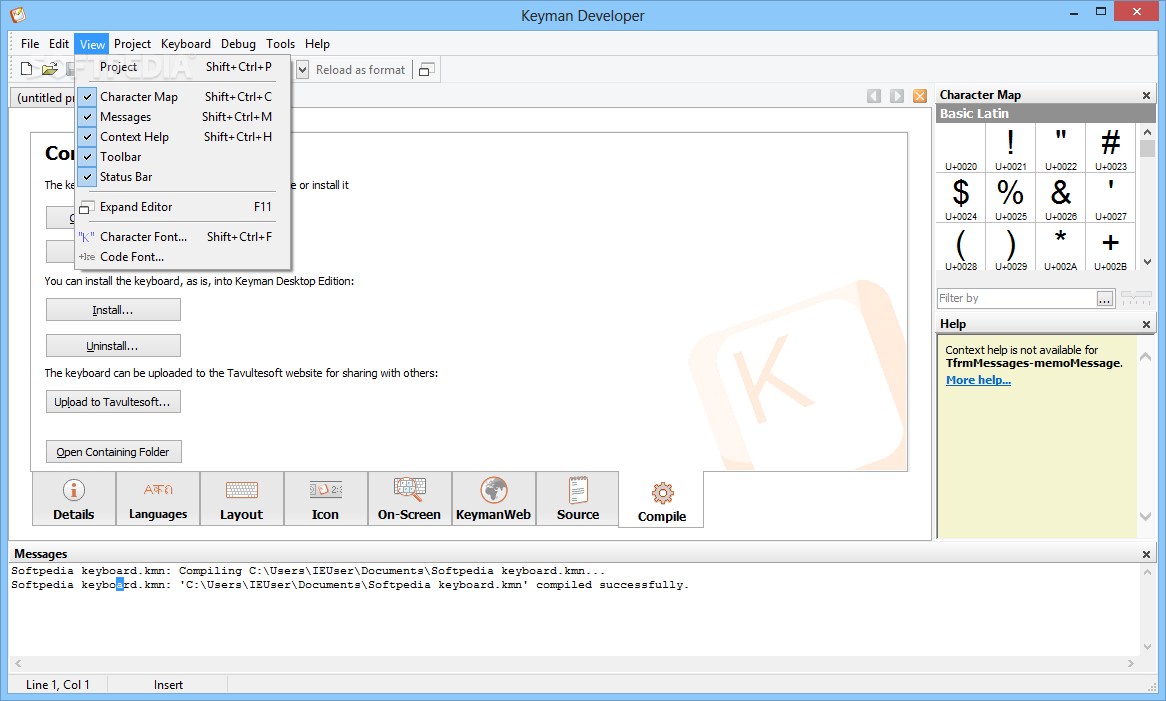Click the New file toolbar icon
This screenshot has height=701, width=1166.
(x=27, y=69)
